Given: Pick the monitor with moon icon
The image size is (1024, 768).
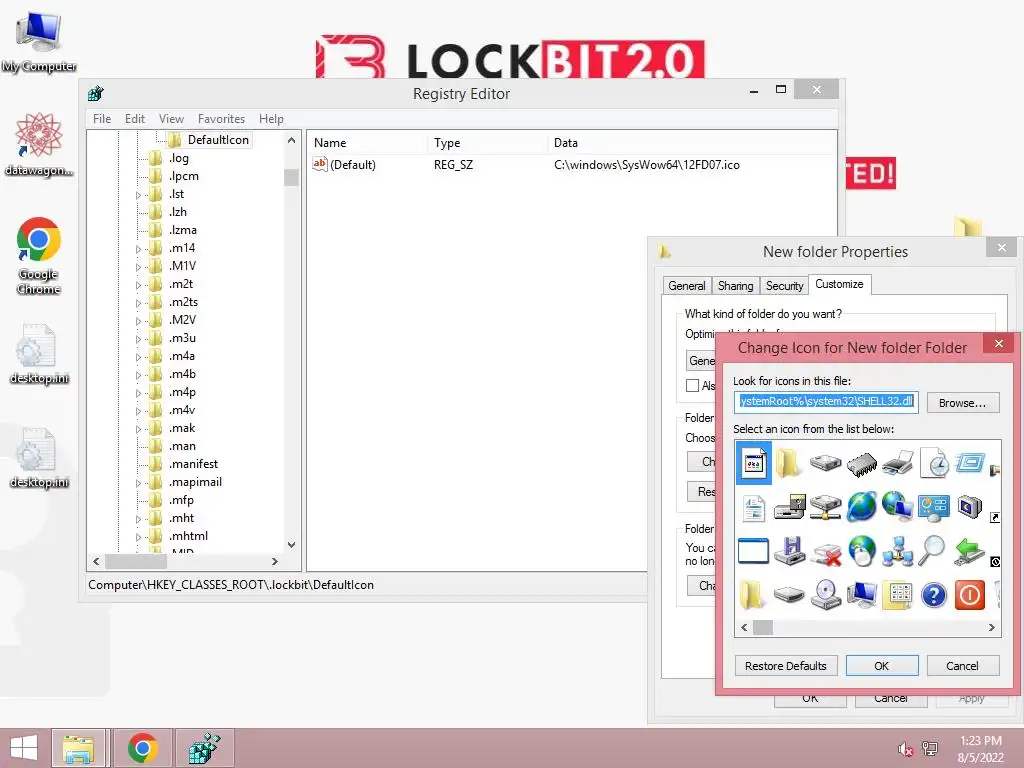Looking at the screenshot, I should [970, 507].
